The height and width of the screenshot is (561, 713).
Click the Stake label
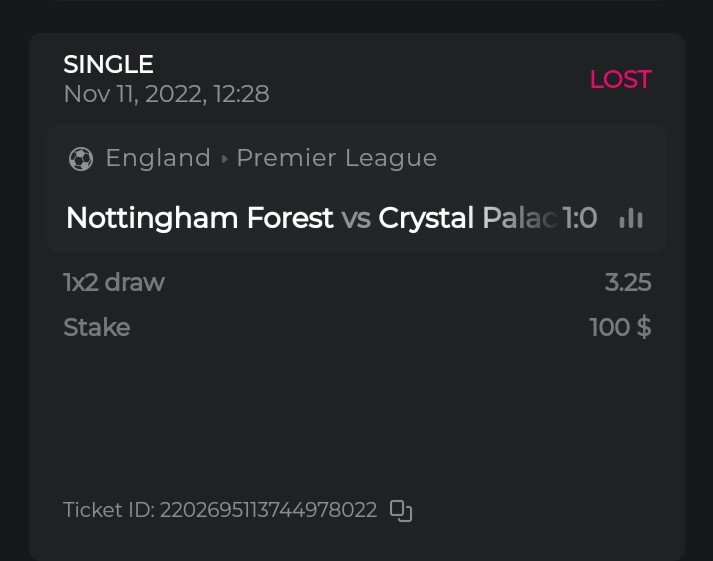click(96, 327)
